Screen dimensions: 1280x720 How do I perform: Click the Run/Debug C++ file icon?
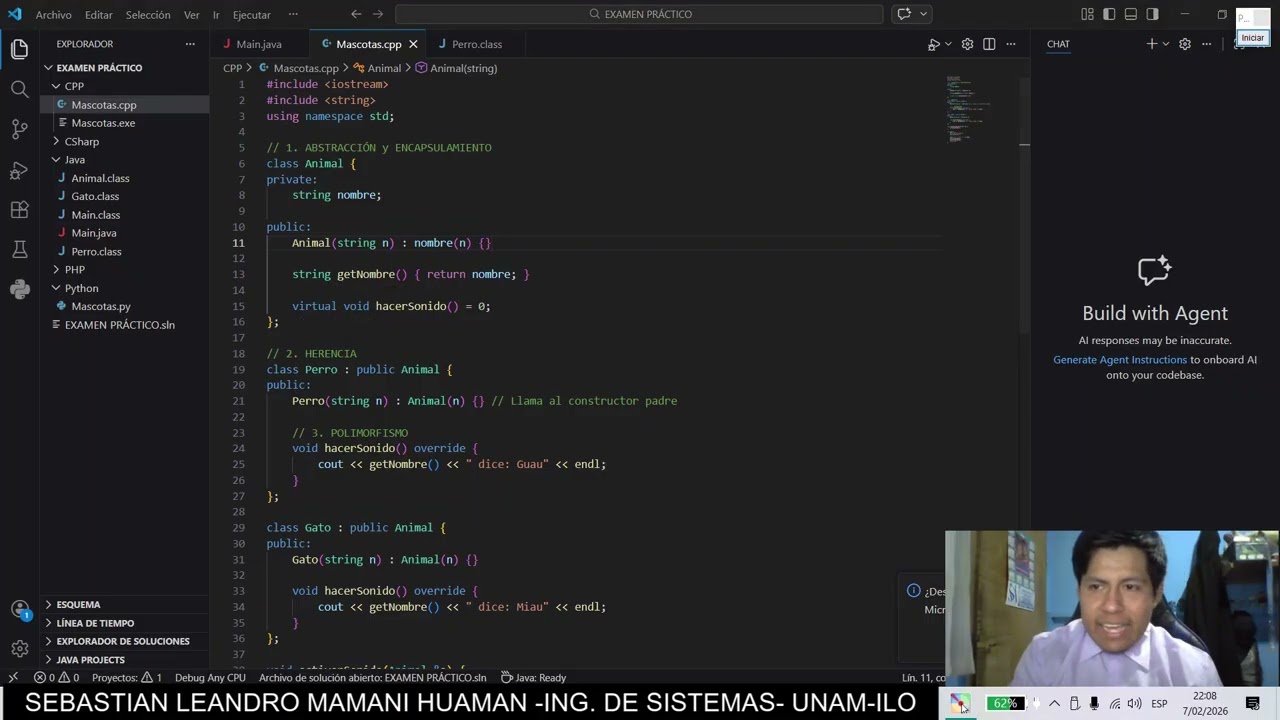tap(932, 44)
